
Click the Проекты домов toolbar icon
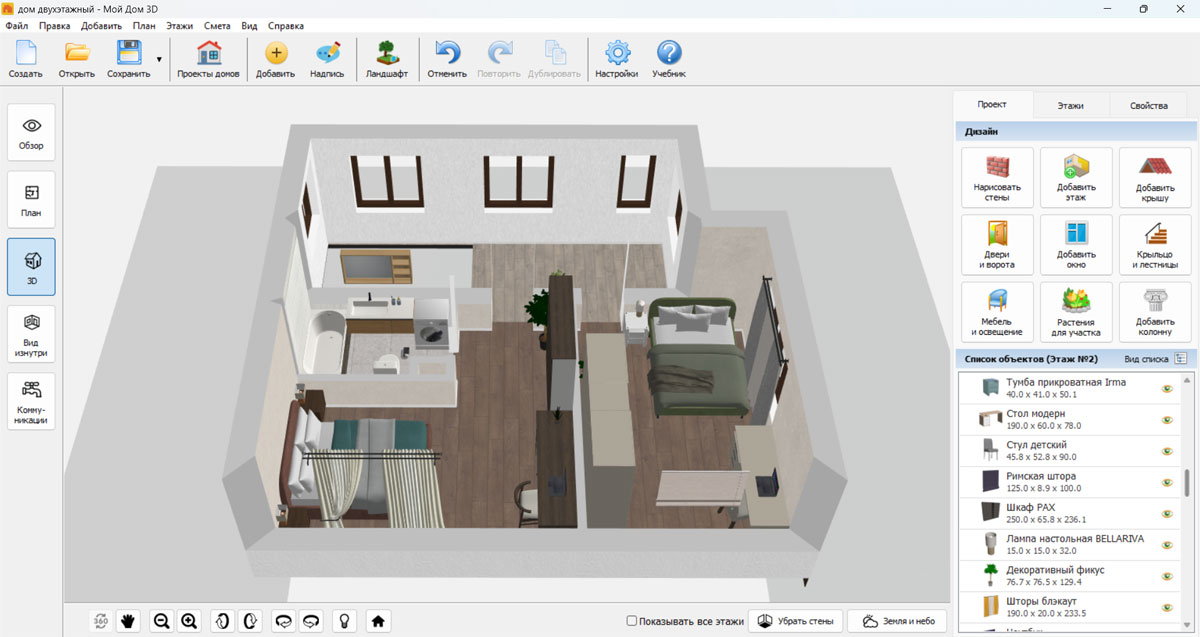click(208, 60)
